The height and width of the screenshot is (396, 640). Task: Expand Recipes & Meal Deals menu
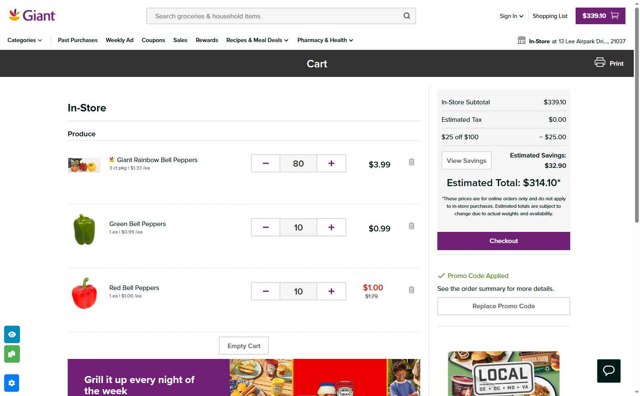(x=257, y=40)
